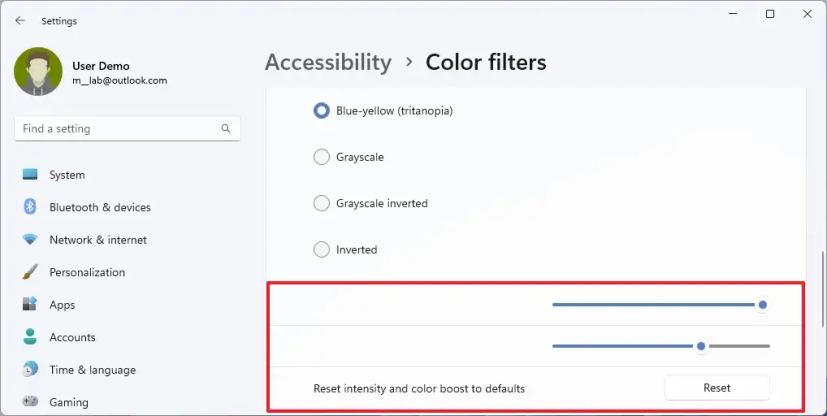This screenshot has height=416, width=827.
Task: Open System settings via its icon
Action: [30, 175]
